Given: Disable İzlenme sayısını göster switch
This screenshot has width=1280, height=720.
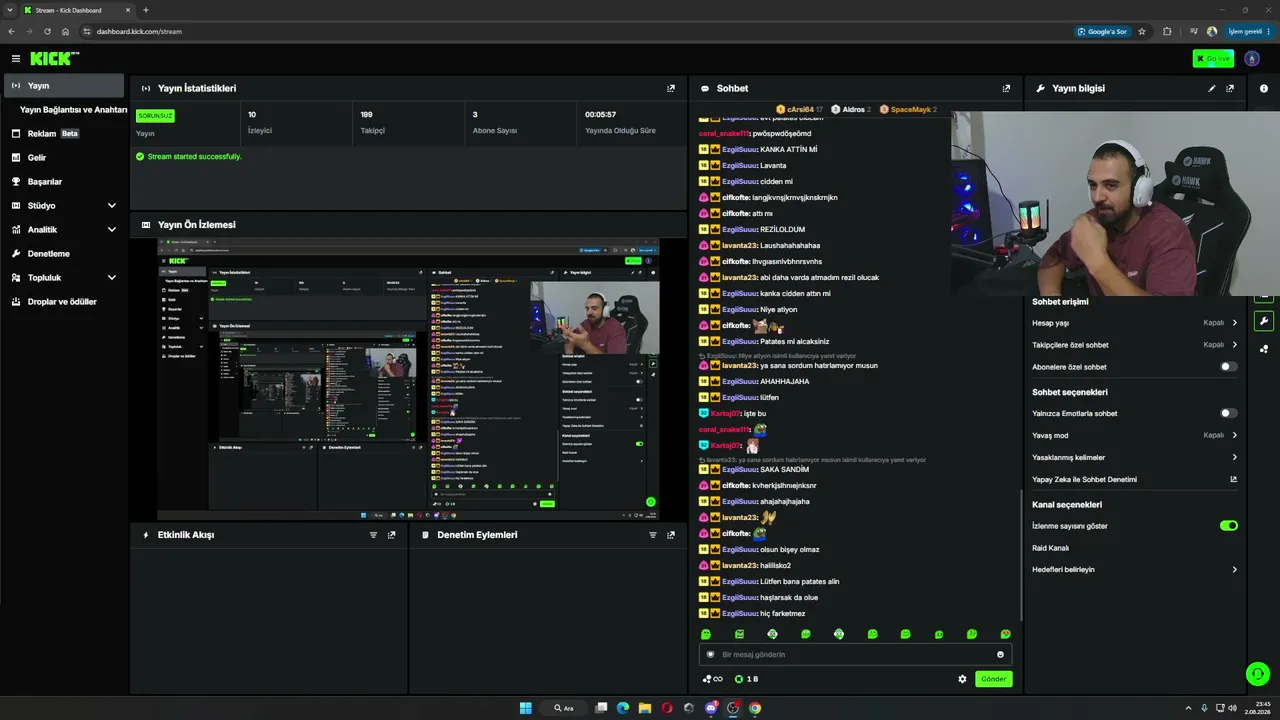Looking at the screenshot, I should [1229, 526].
